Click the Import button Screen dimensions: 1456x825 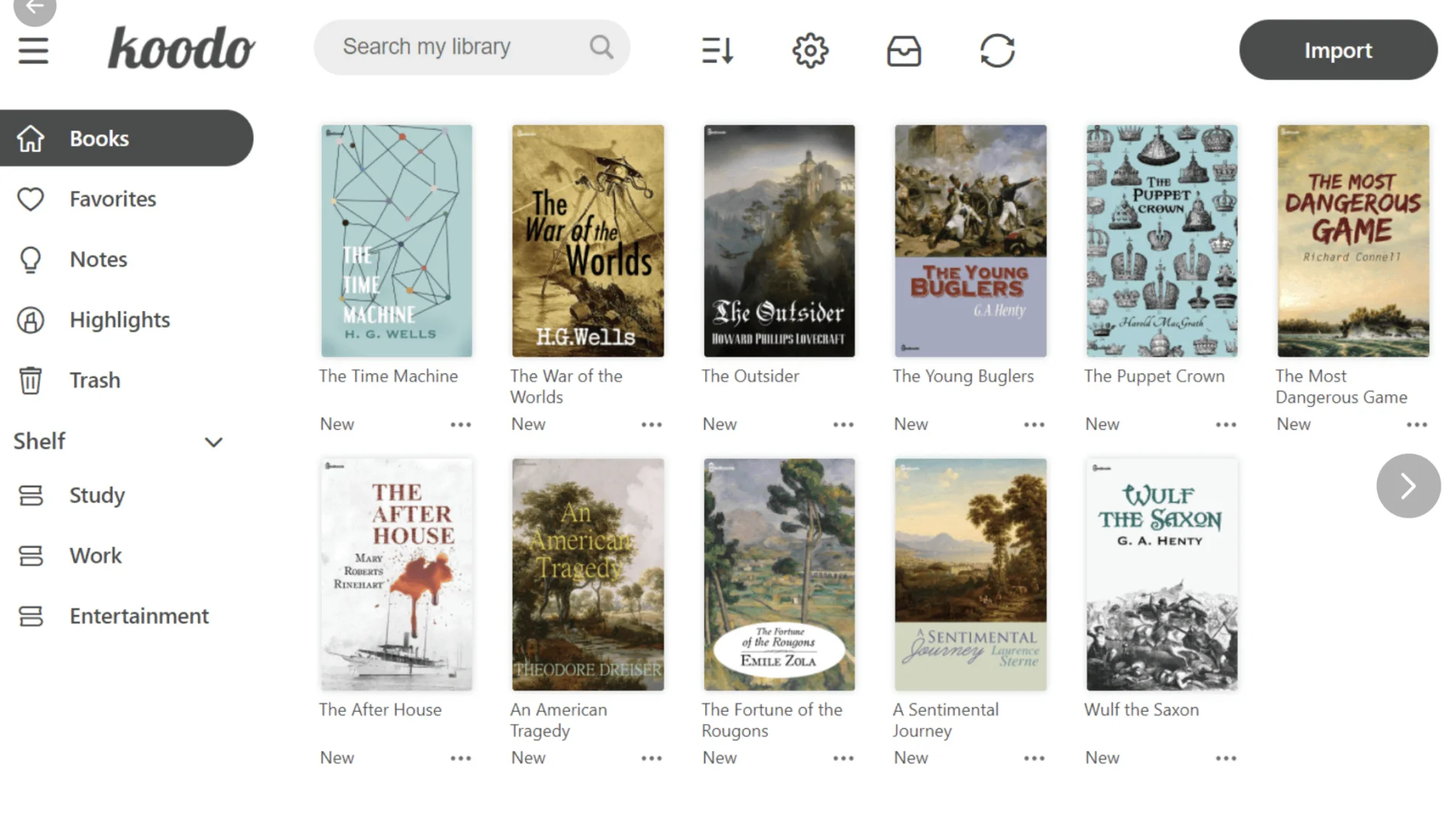[x=1338, y=50]
